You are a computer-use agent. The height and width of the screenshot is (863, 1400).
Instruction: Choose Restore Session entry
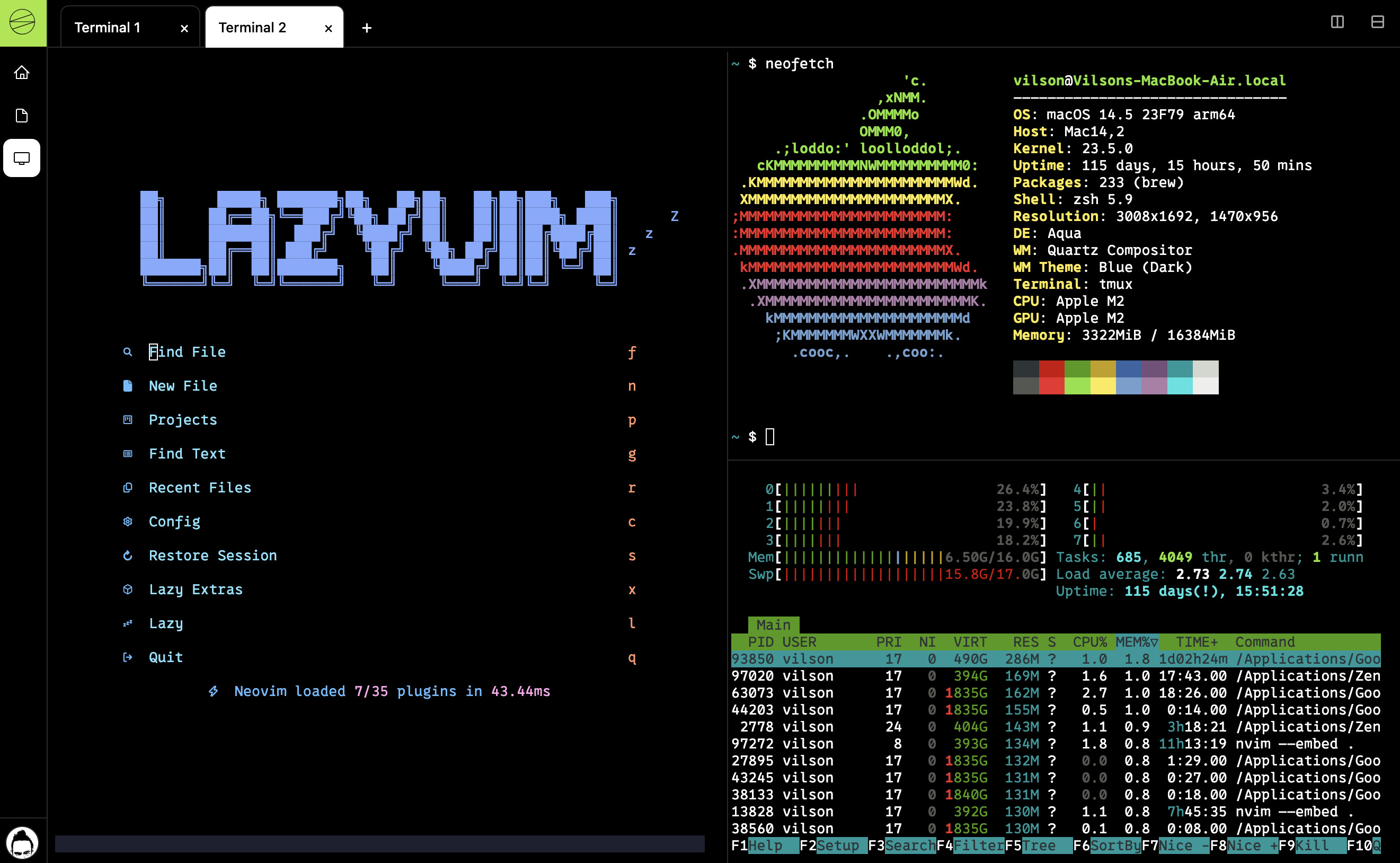point(213,556)
